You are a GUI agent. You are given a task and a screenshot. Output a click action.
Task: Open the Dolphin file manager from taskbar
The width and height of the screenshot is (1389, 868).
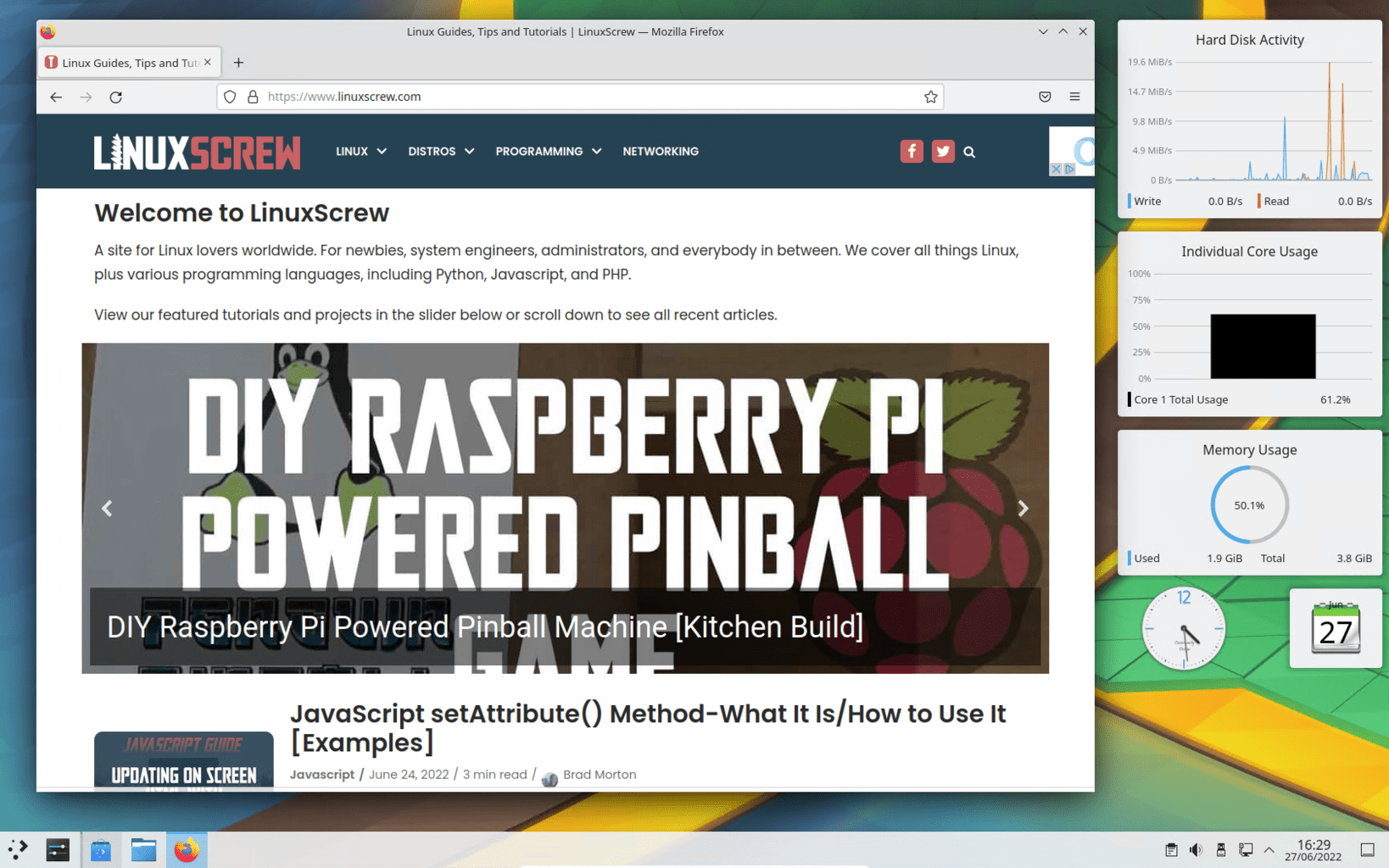(x=143, y=849)
